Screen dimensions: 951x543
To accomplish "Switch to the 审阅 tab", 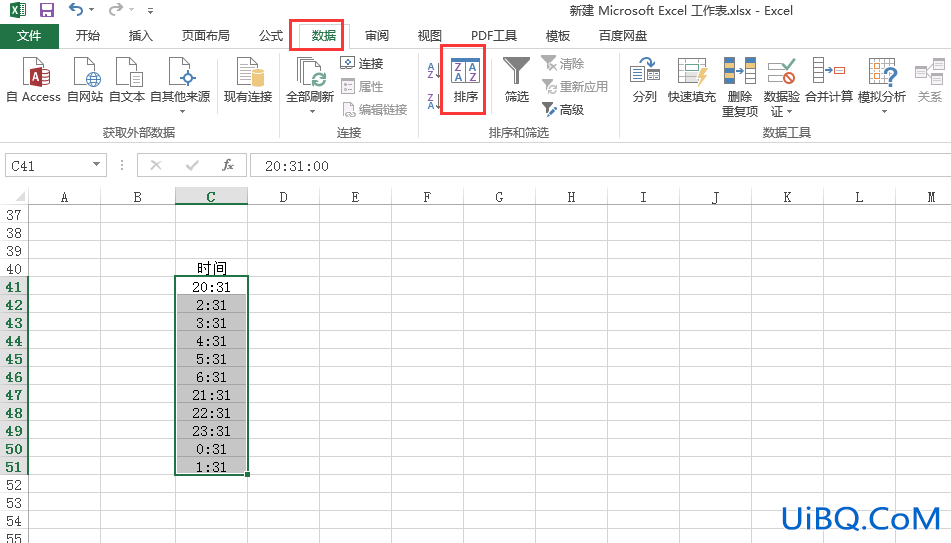I will (x=377, y=36).
